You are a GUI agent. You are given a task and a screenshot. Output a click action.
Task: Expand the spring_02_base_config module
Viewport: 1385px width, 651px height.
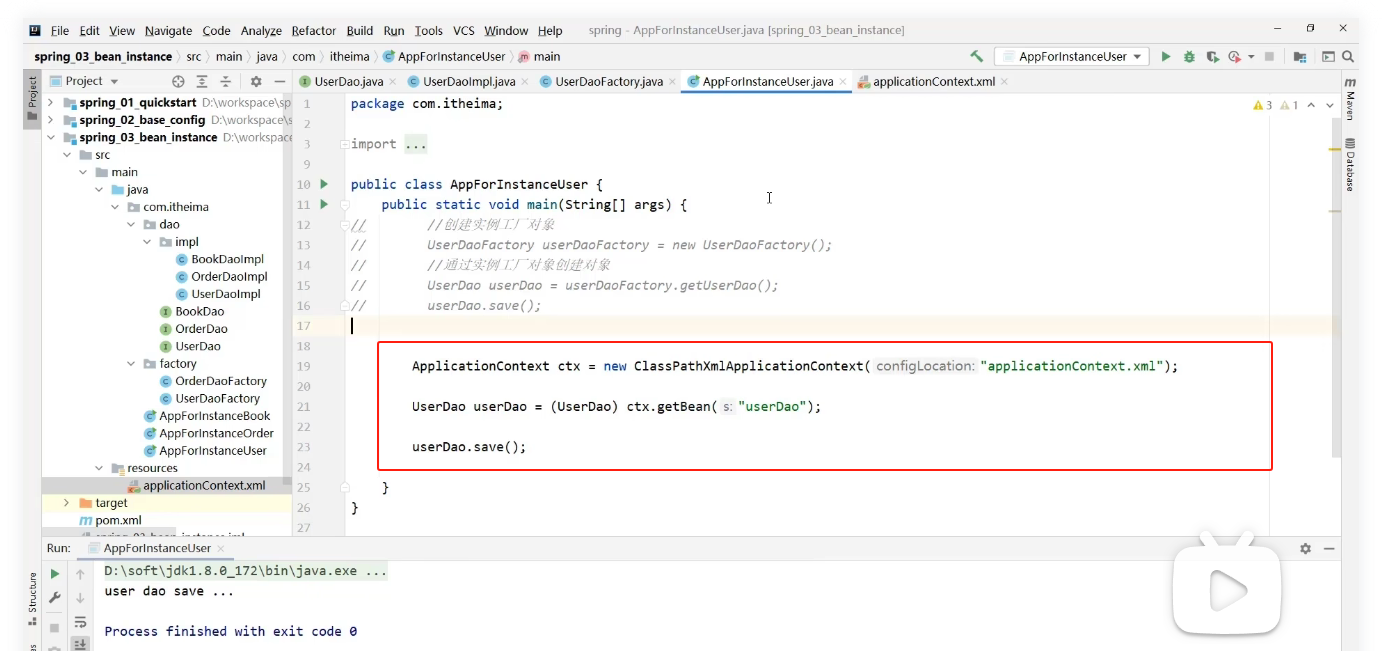(51, 120)
